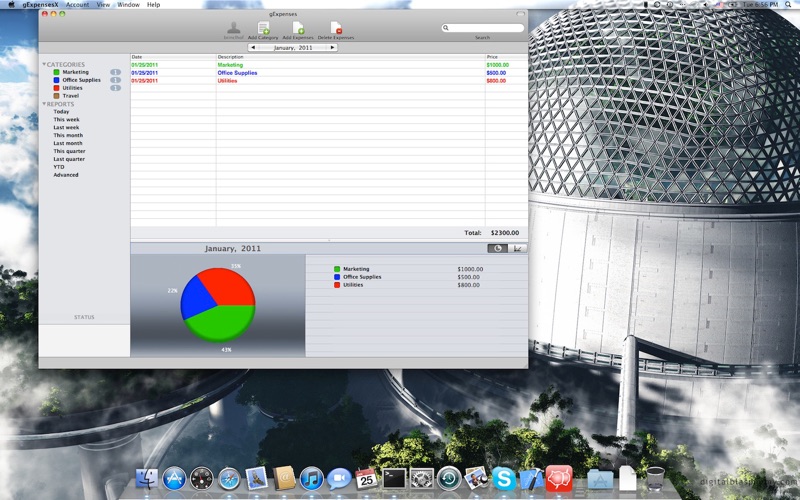Click the account user icon in toolbar

pyautogui.click(x=234, y=28)
